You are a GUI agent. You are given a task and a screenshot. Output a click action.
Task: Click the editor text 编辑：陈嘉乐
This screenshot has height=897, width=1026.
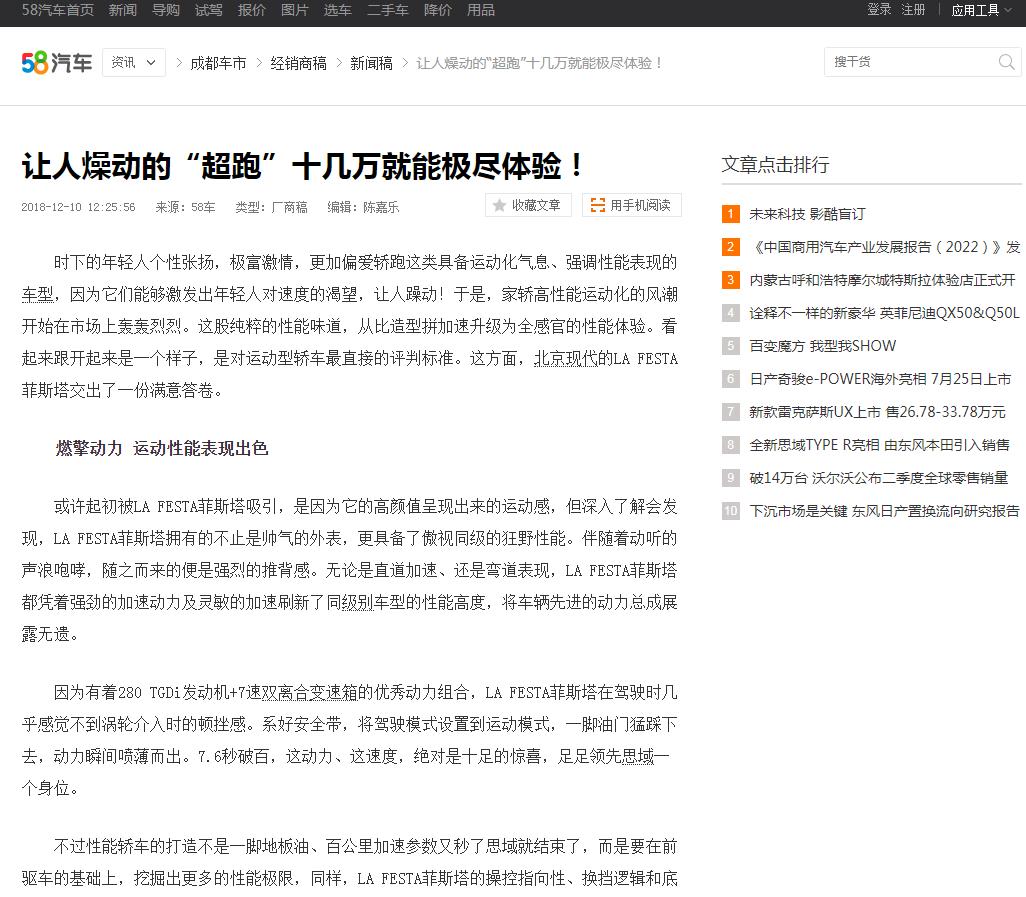tap(363, 207)
